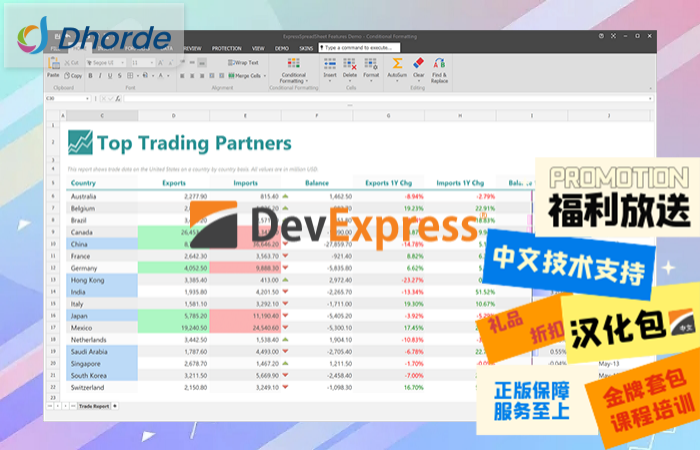The width and height of the screenshot is (700, 450).
Task: Open the REVIEW ribbon tab
Action: (192, 48)
